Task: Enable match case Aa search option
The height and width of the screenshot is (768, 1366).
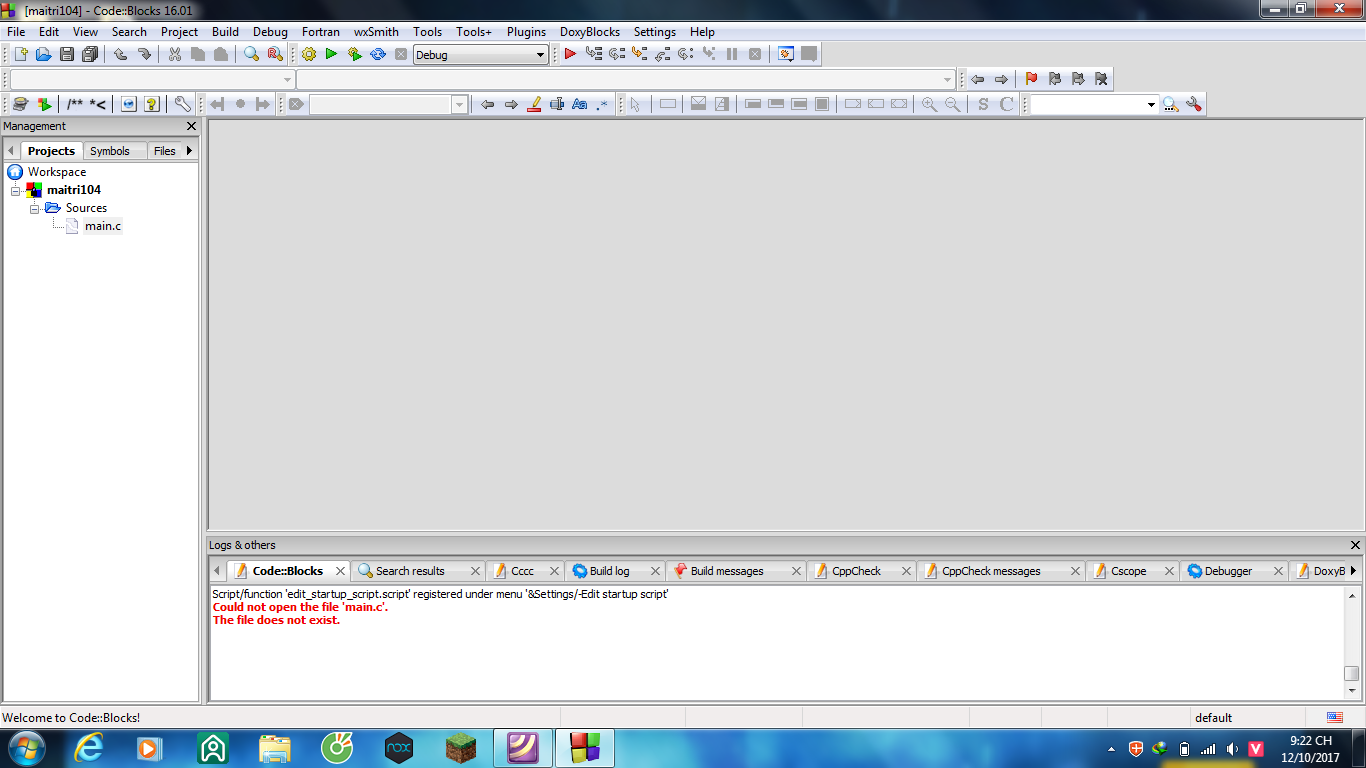Action: click(579, 104)
